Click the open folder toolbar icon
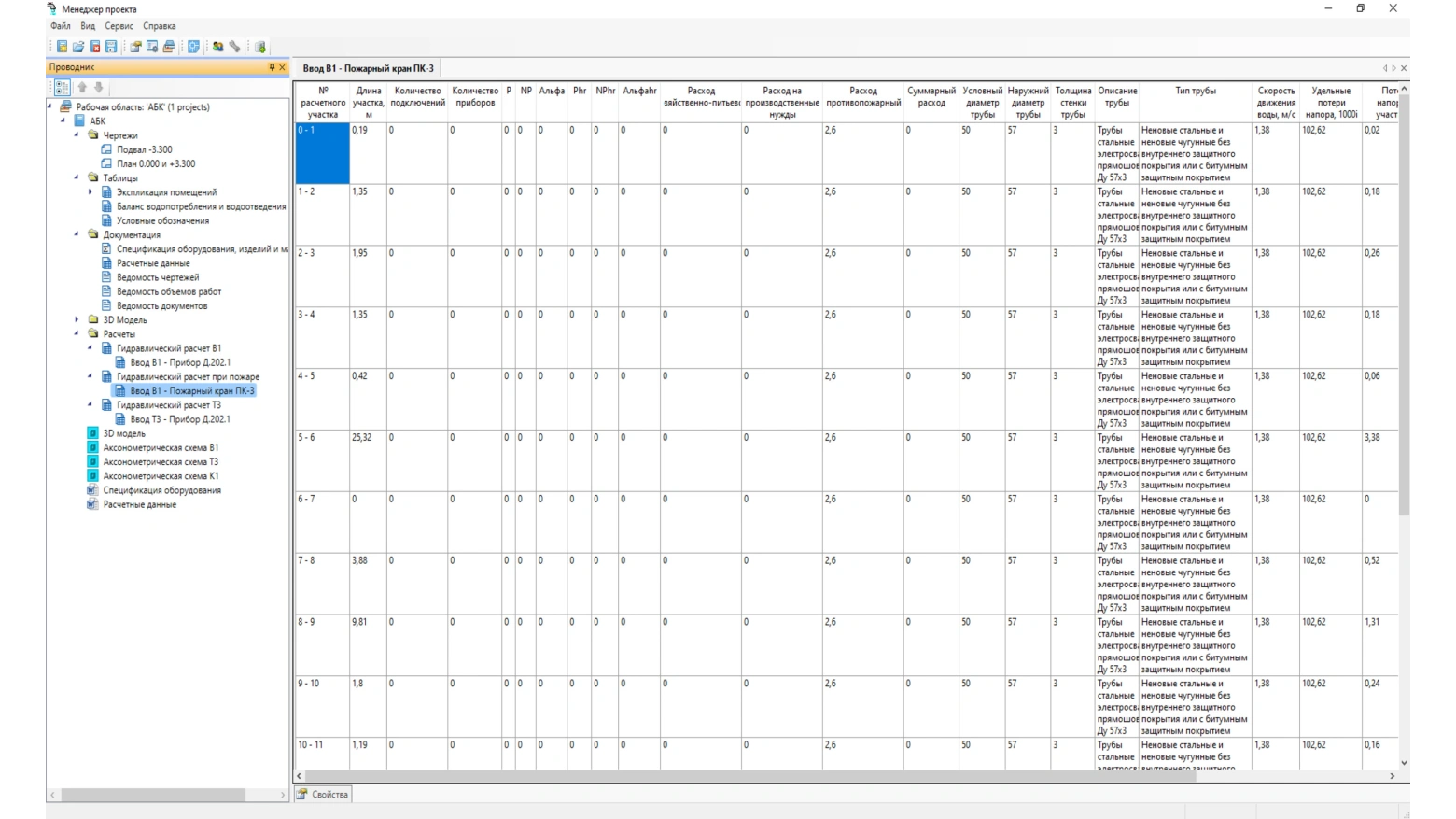The width and height of the screenshot is (1456, 819). click(78, 47)
